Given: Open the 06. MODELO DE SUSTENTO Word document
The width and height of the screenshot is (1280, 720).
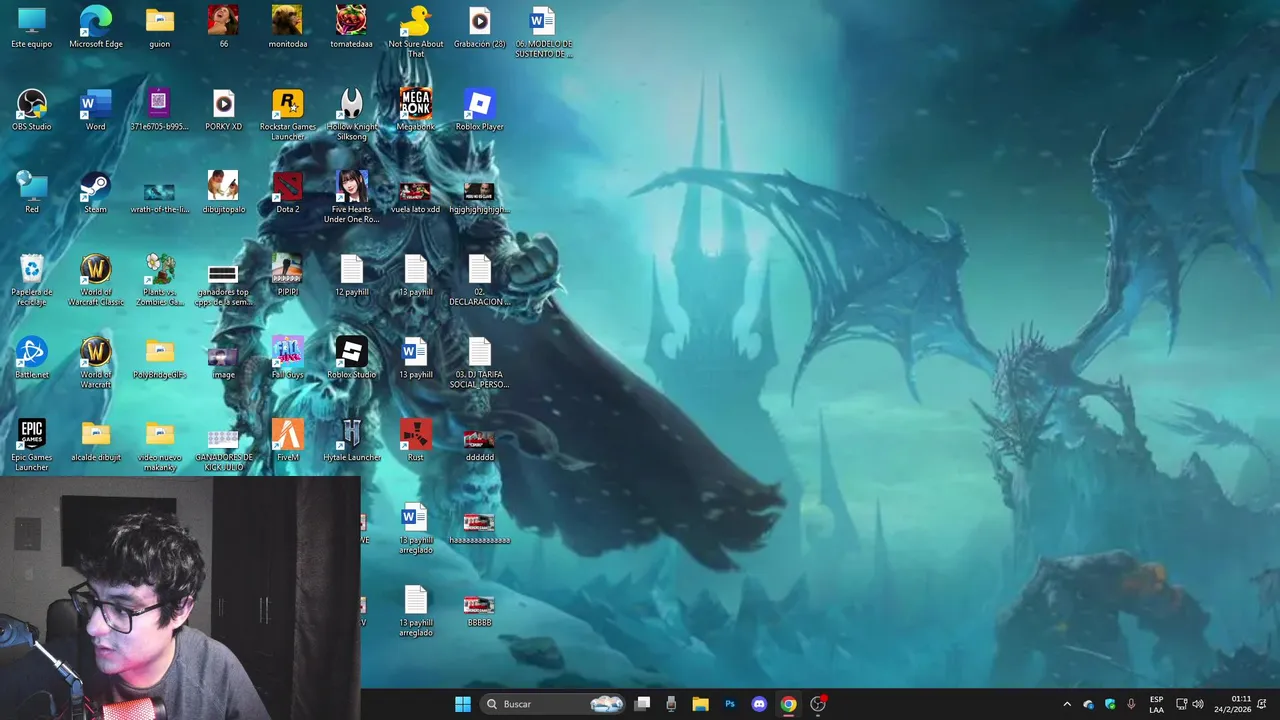Looking at the screenshot, I should pyautogui.click(x=543, y=32).
